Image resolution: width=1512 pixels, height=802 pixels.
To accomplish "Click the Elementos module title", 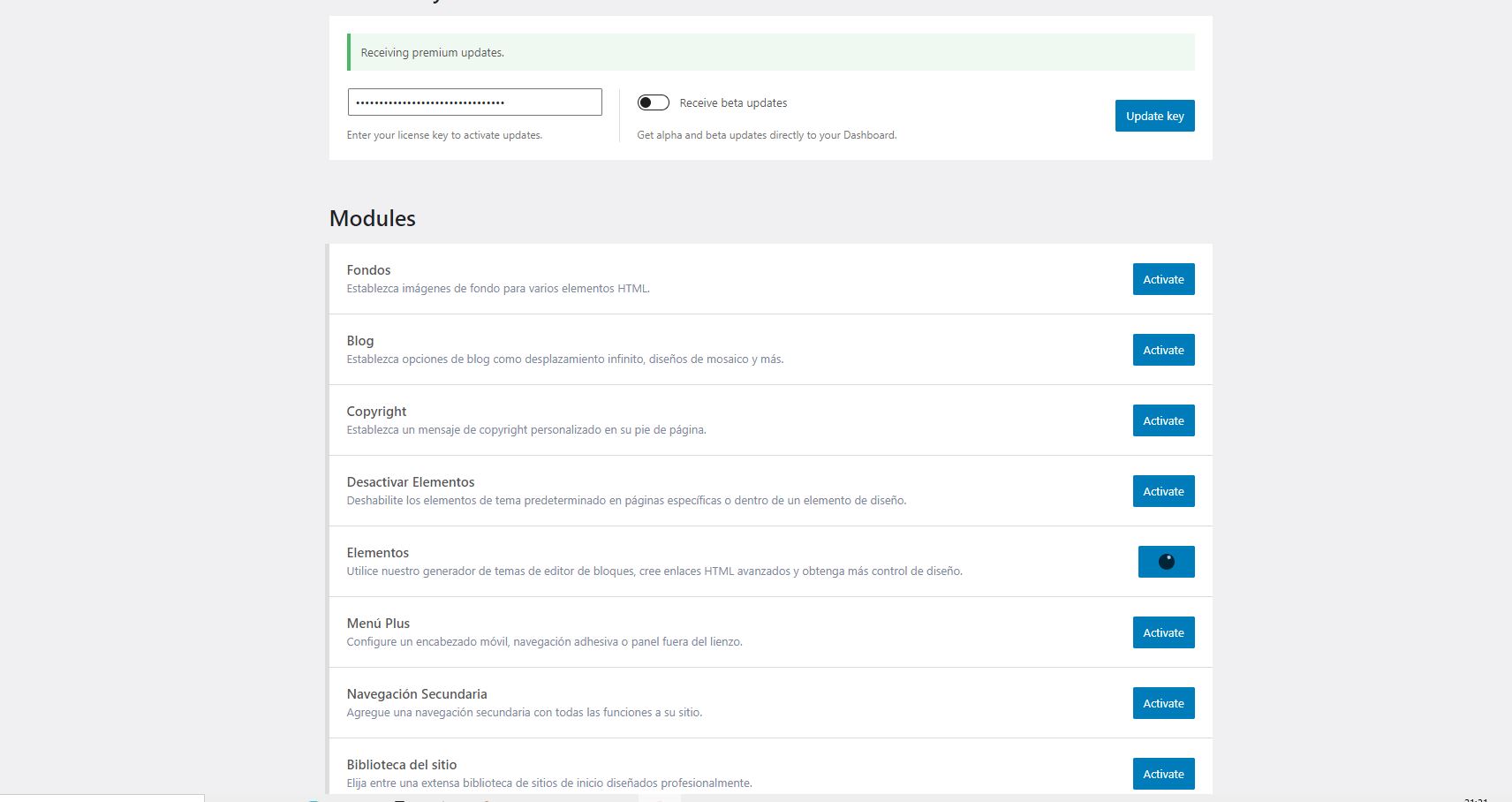I will click(378, 553).
